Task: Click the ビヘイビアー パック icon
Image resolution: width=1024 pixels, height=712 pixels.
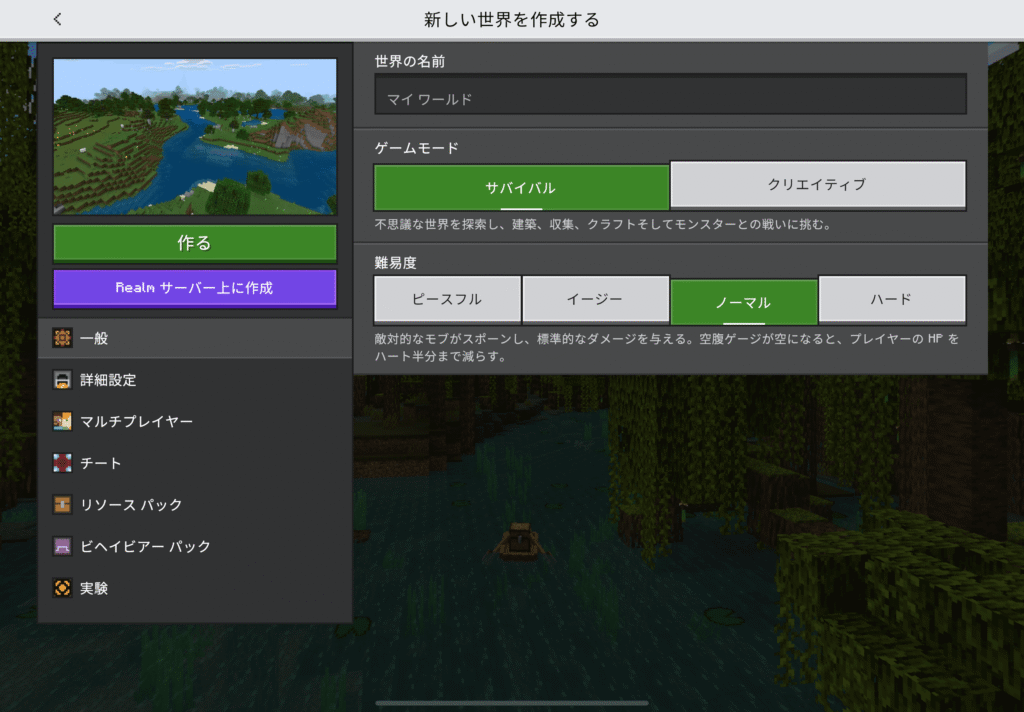Action: [x=63, y=546]
